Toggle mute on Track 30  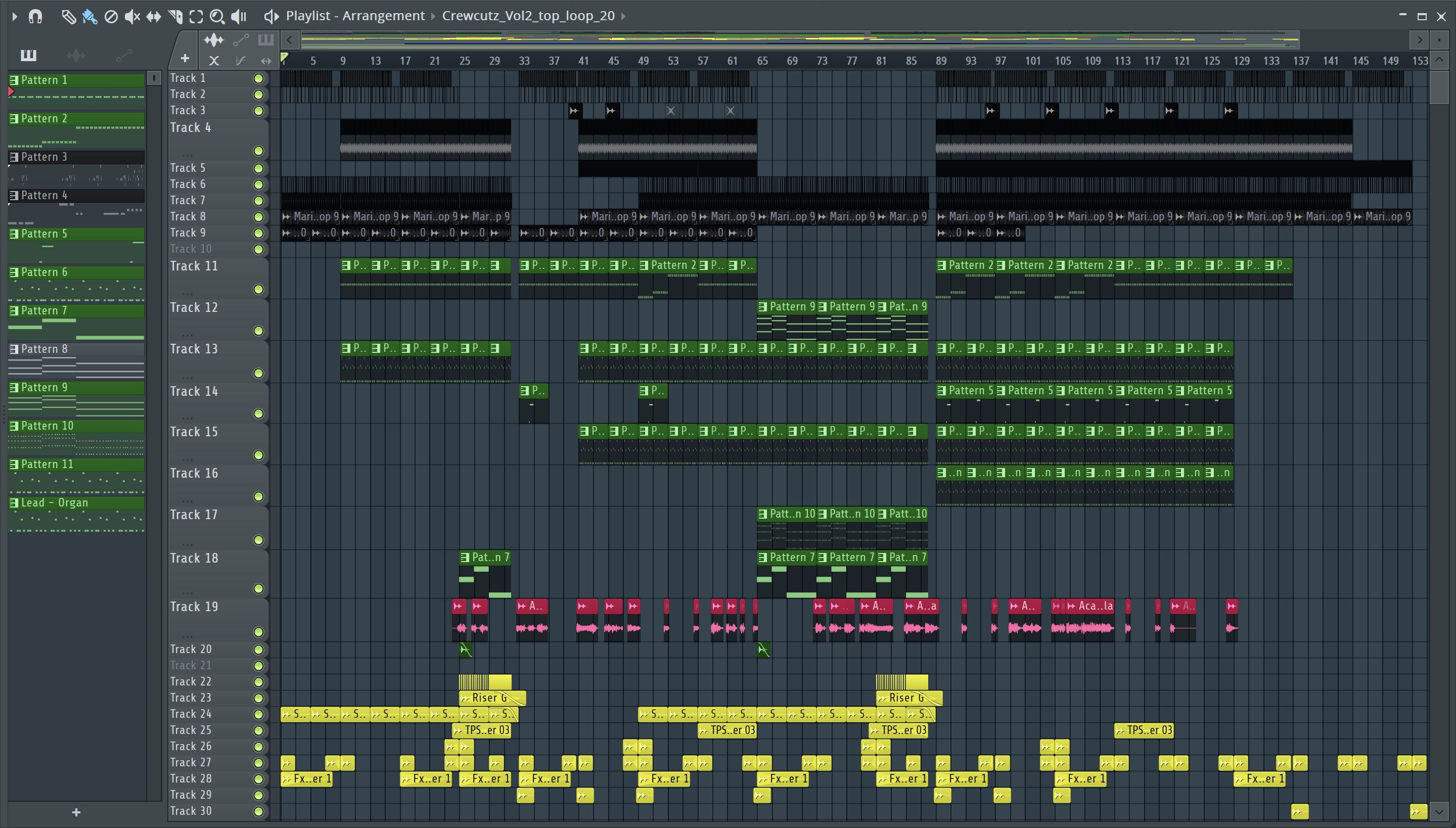[258, 812]
